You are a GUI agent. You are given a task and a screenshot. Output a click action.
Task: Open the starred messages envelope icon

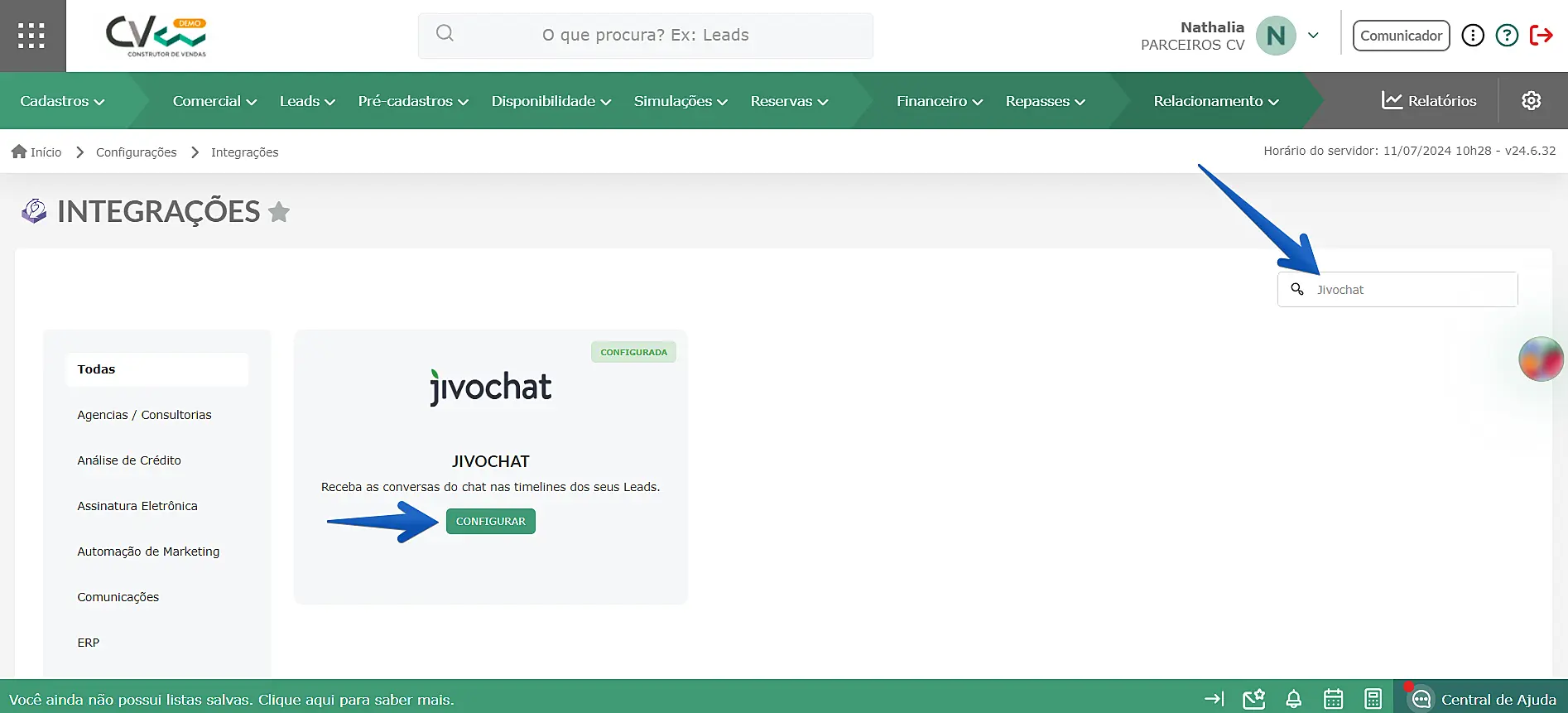[1254, 699]
